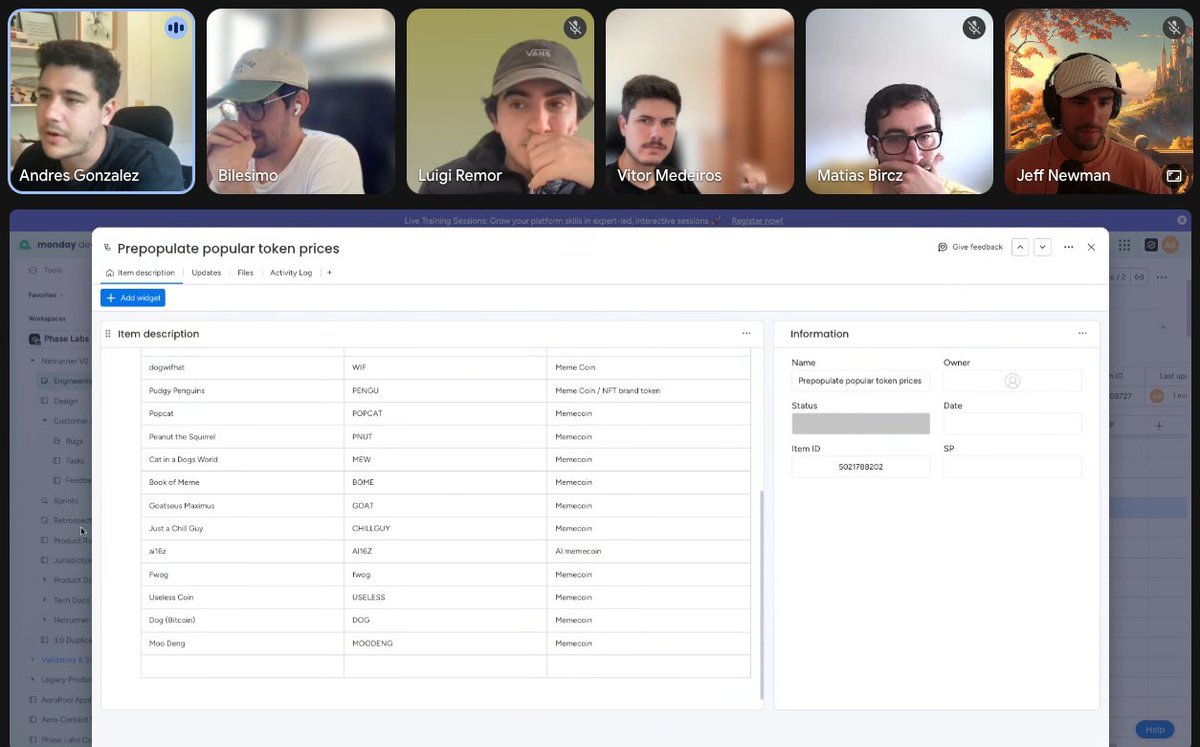This screenshot has height=747, width=1200.
Task: Click the SP field
Action: 1012,467
